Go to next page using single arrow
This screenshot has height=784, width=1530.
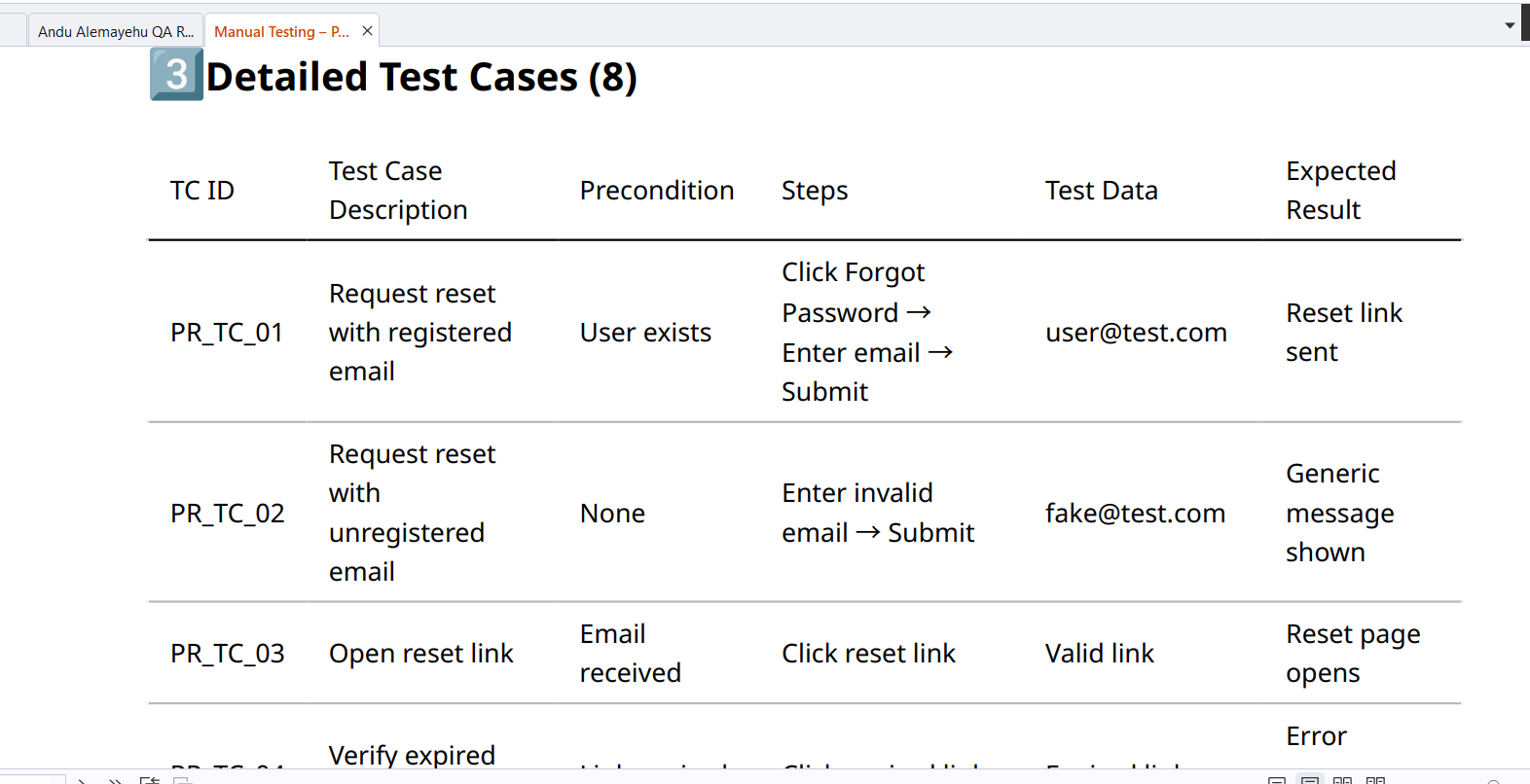click(x=83, y=779)
